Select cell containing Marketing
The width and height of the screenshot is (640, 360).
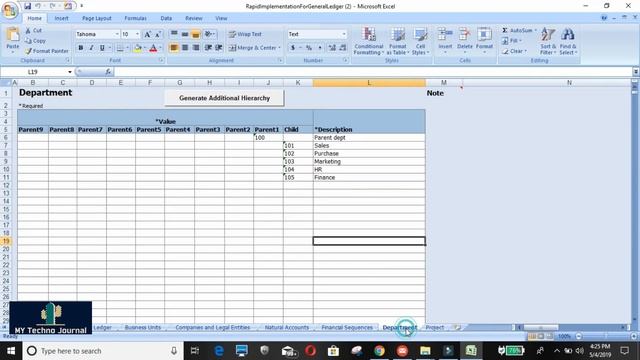click(369, 162)
